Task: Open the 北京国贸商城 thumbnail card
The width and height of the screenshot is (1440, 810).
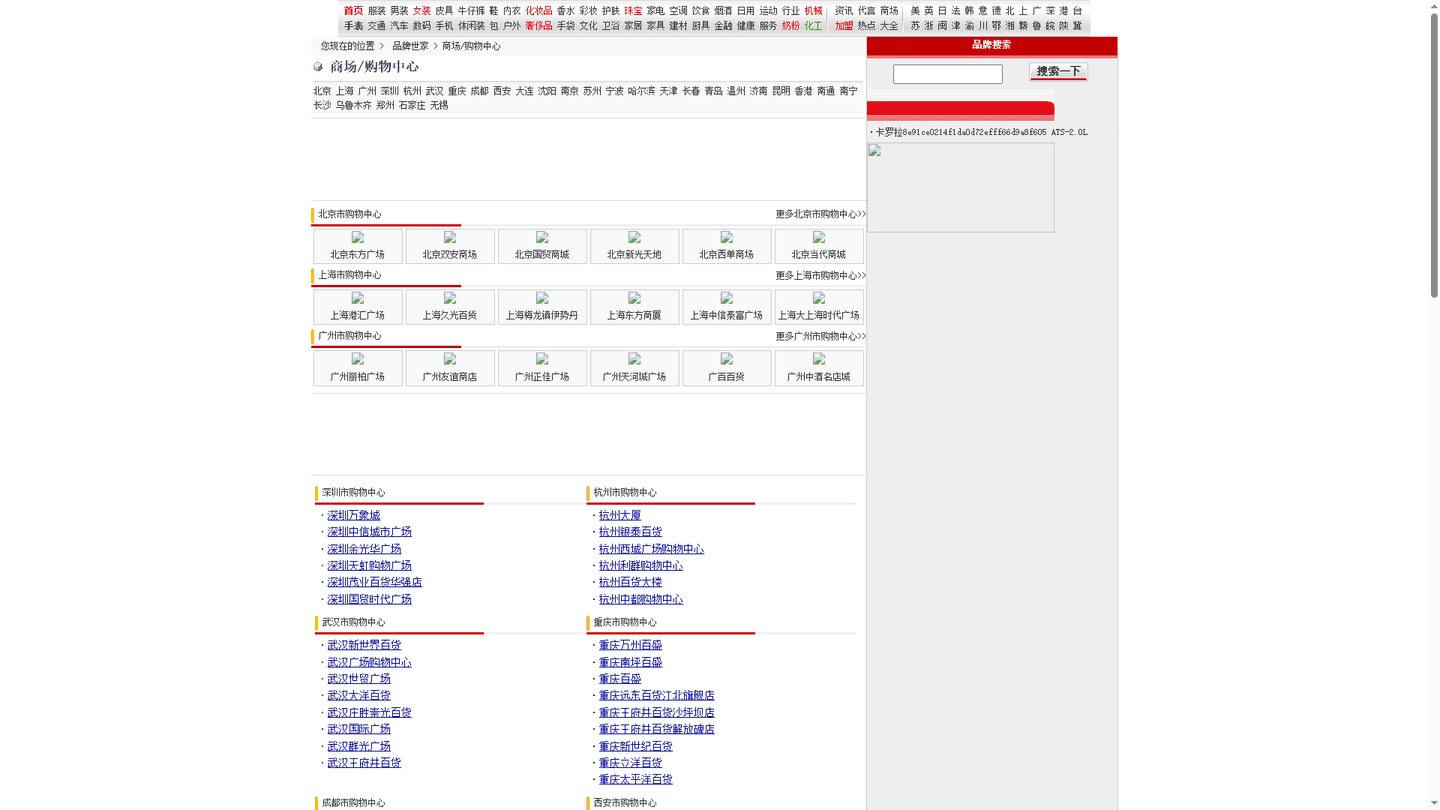Action: [542, 246]
